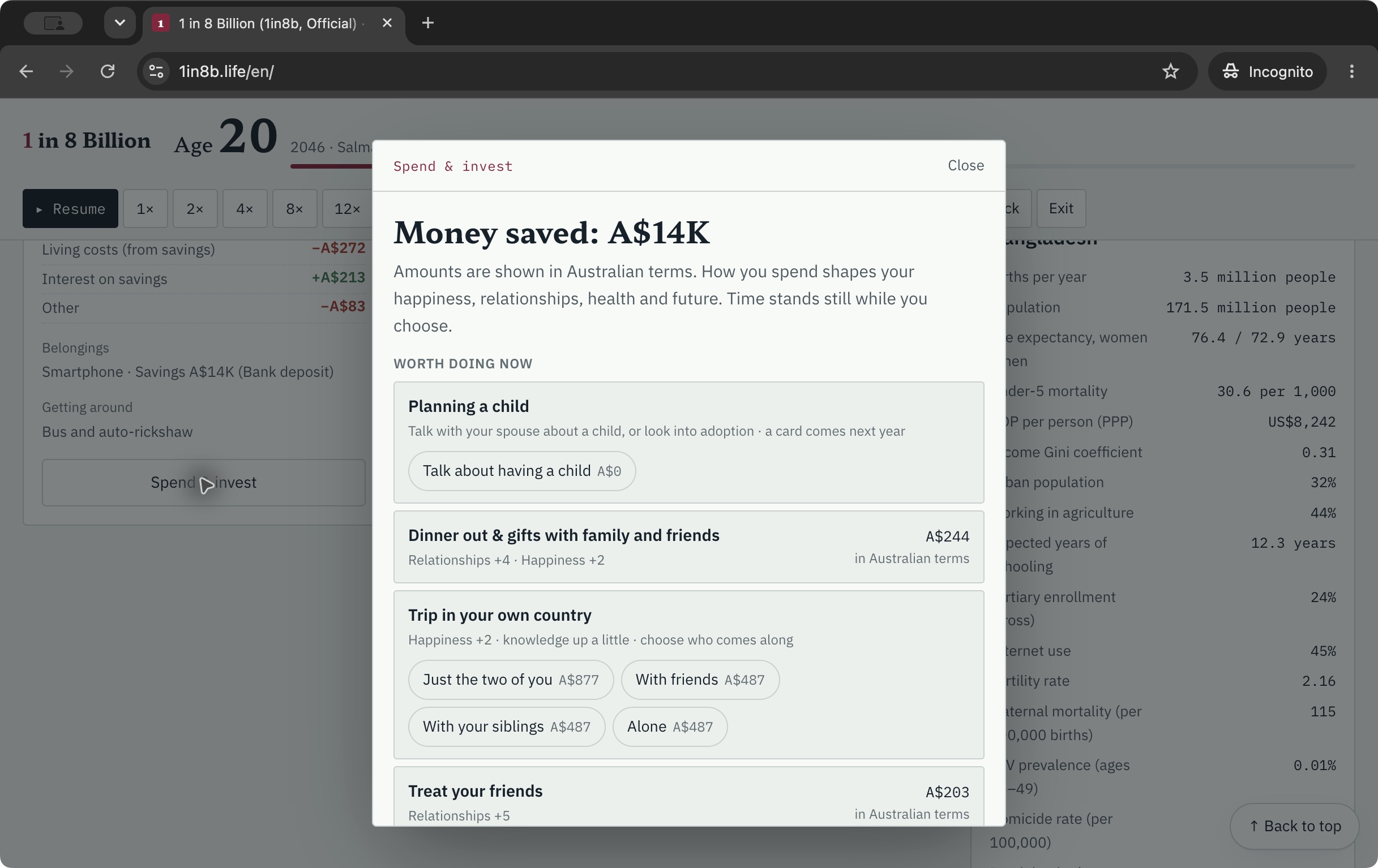Pick trip option With your siblings

[507, 726]
